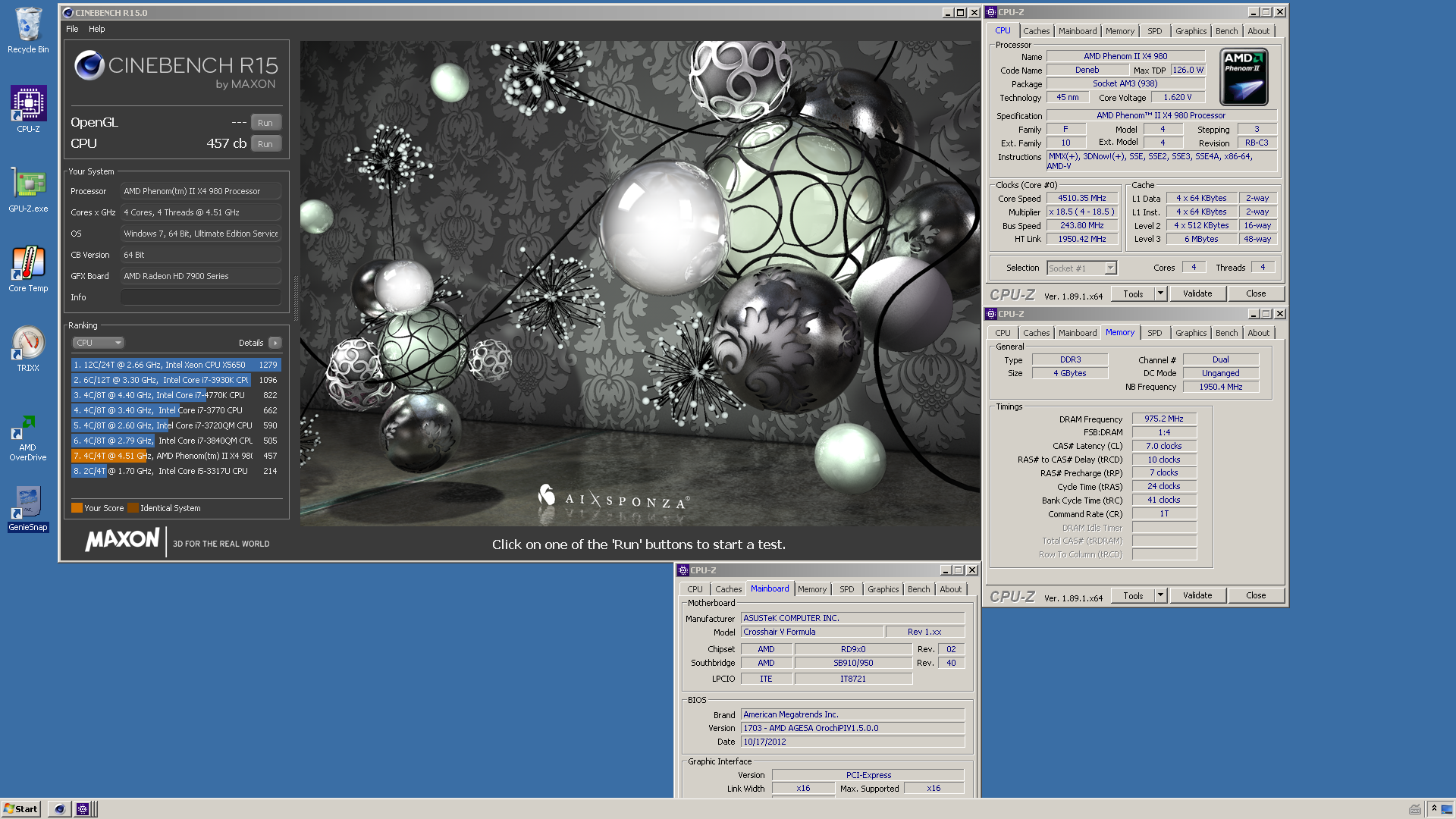The image size is (1456, 819).
Task: Click the Mainboard CPU-Z window title icon
Action: pos(683,570)
